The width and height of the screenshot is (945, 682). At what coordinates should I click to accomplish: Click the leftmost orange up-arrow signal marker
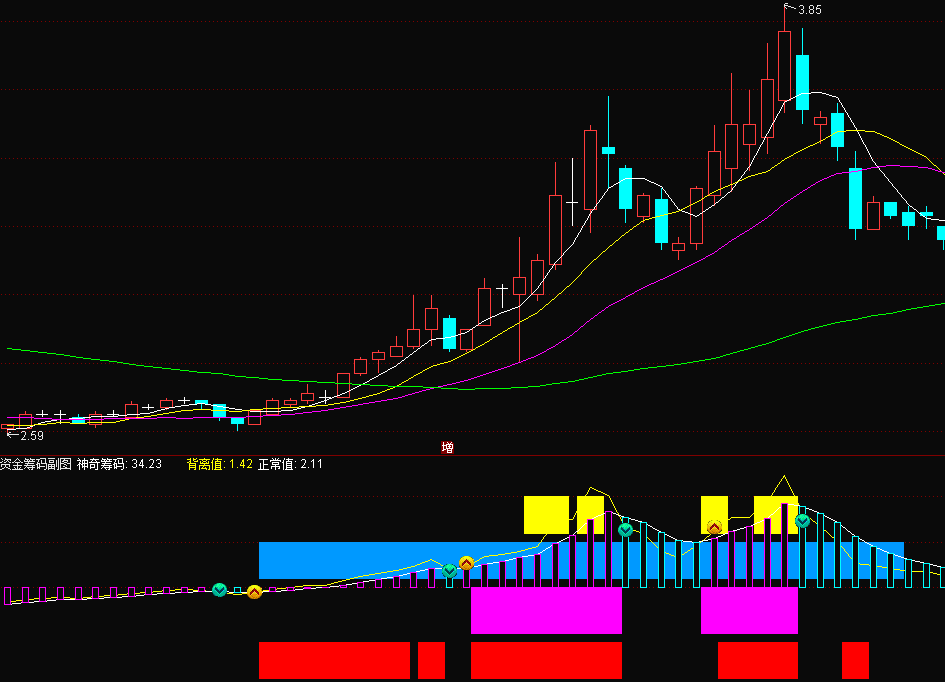point(254,592)
